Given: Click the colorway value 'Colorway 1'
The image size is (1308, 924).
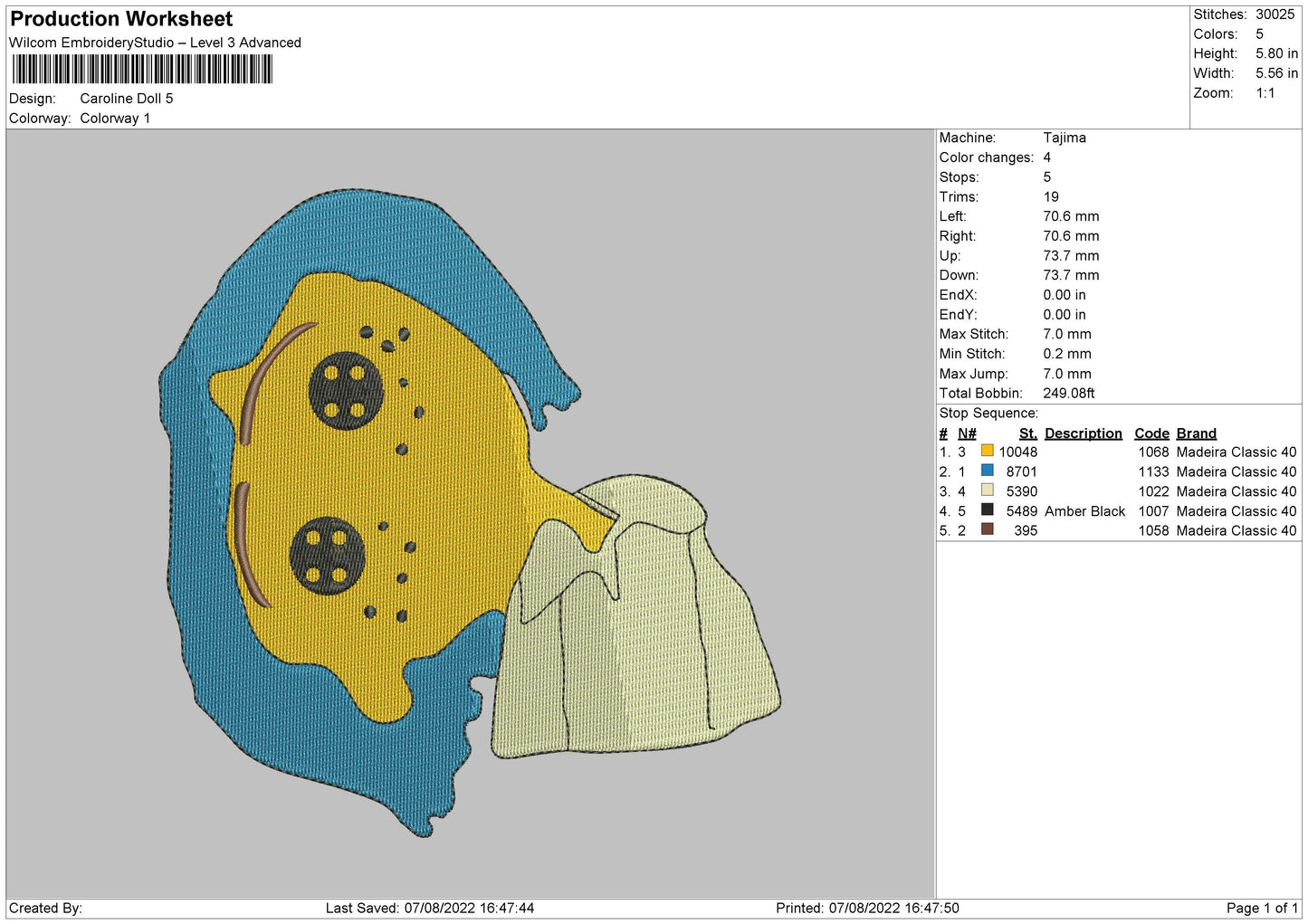Looking at the screenshot, I should (115, 119).
